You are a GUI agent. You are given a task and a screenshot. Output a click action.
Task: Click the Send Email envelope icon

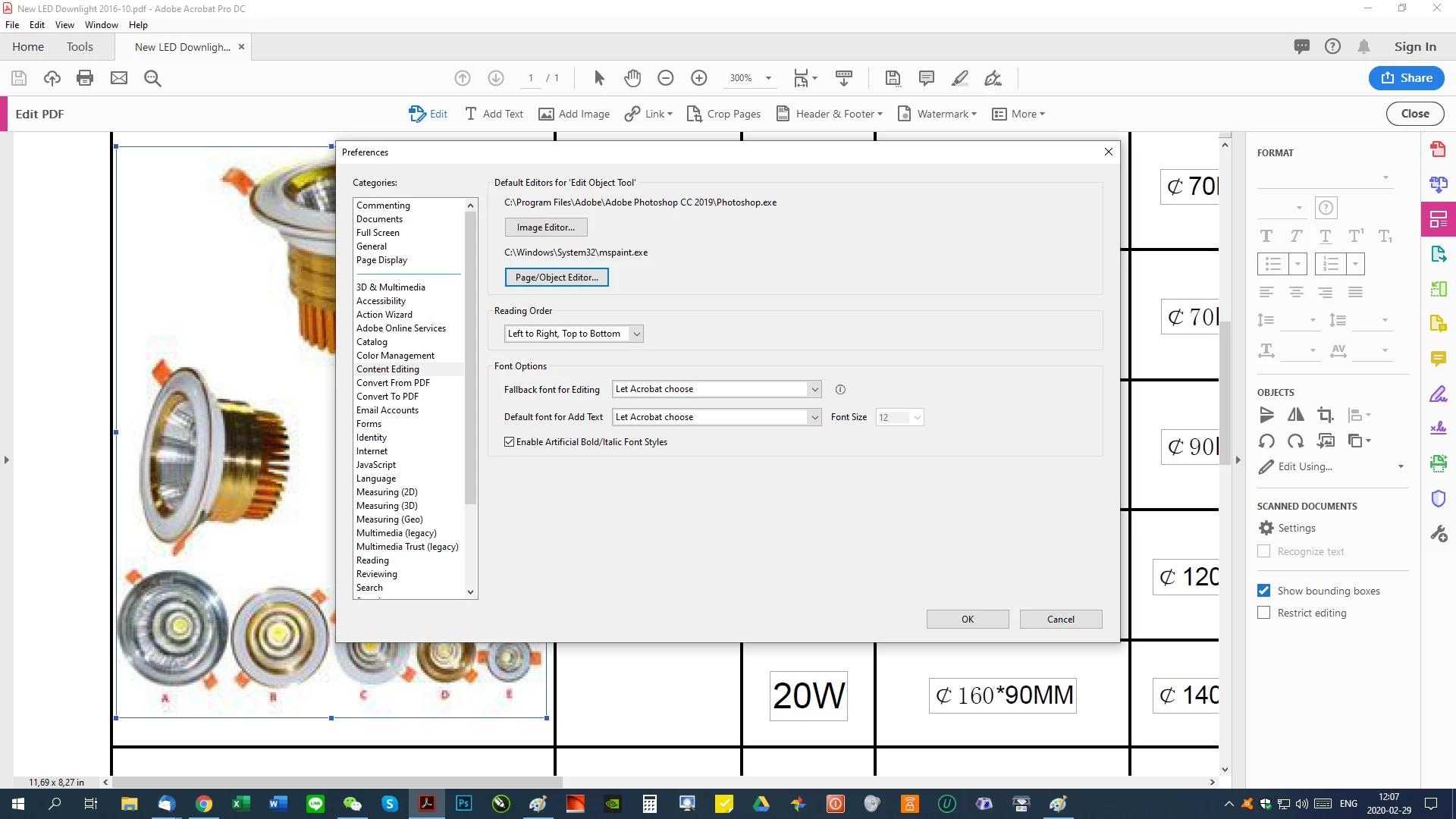tap(119, 78)
